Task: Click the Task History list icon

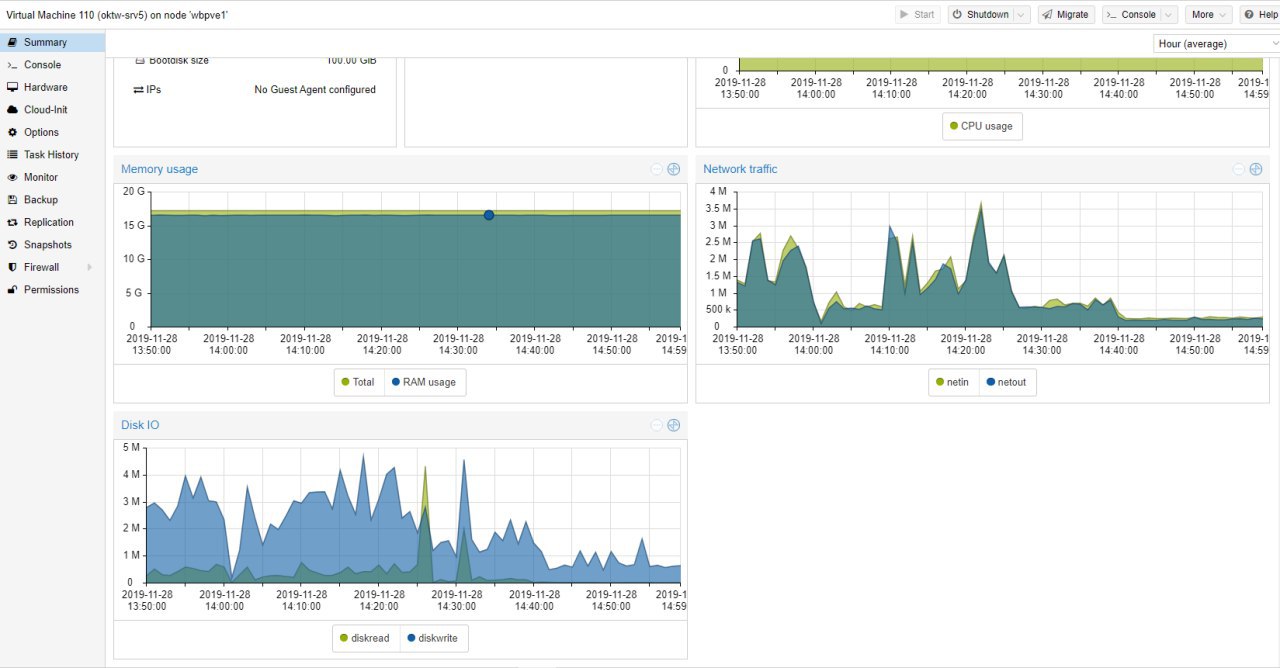Action: [13, 155]
